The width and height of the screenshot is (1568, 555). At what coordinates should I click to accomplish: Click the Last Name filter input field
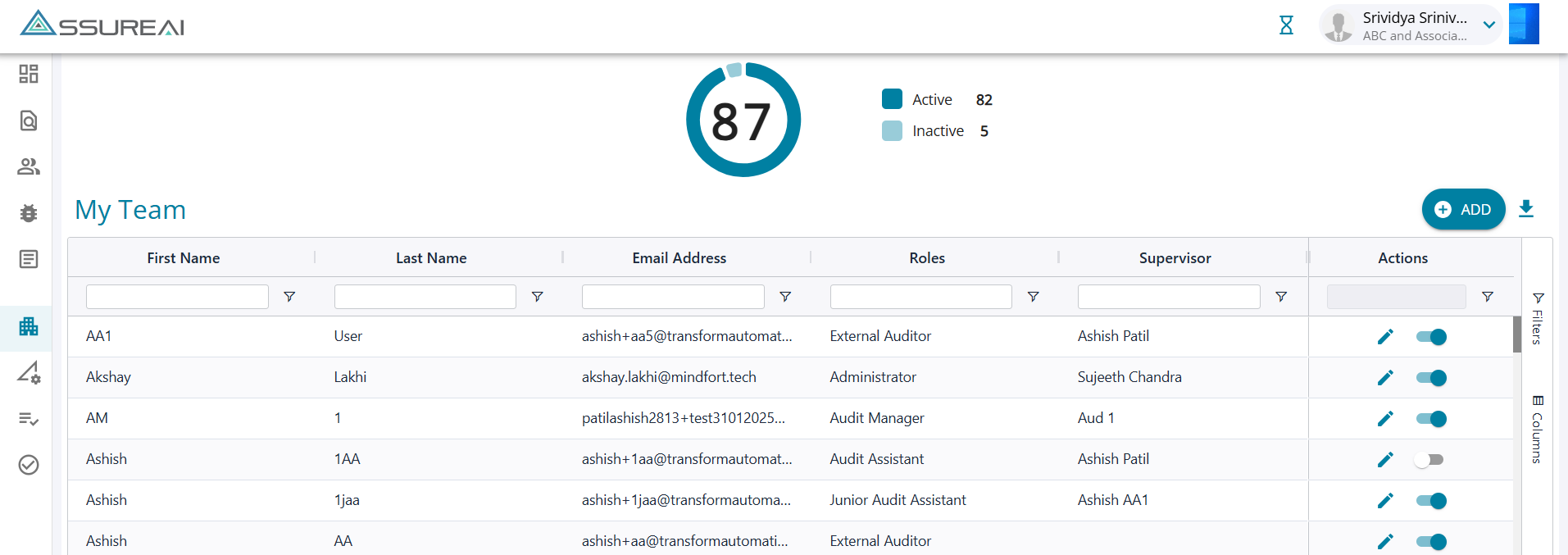[425, 297]
